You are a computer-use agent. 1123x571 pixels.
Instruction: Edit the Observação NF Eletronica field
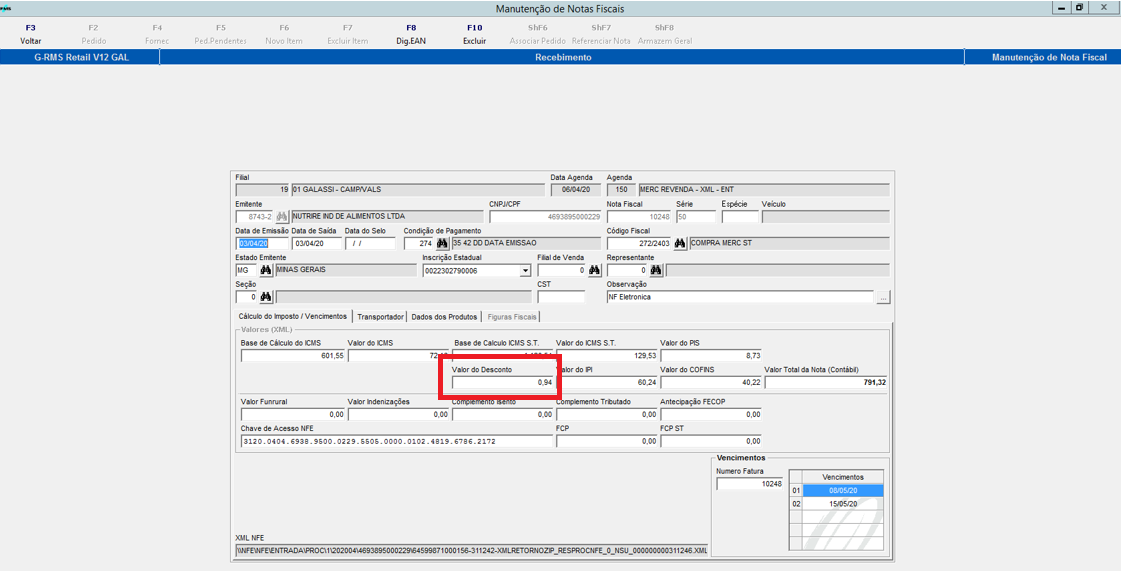coord(741,297)
